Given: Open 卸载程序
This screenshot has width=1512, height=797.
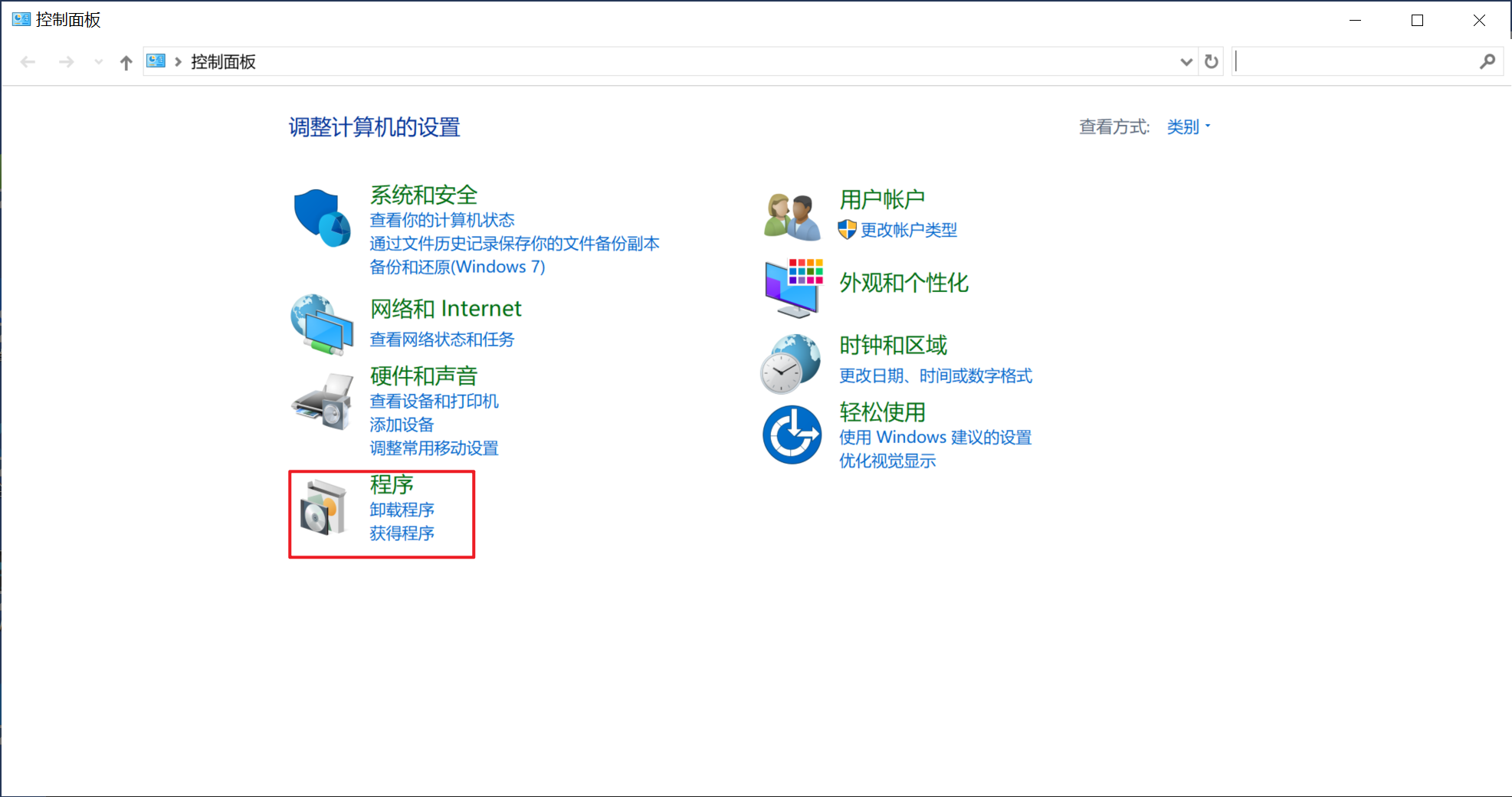Looking at the screenshot, I should pos(402,509).
